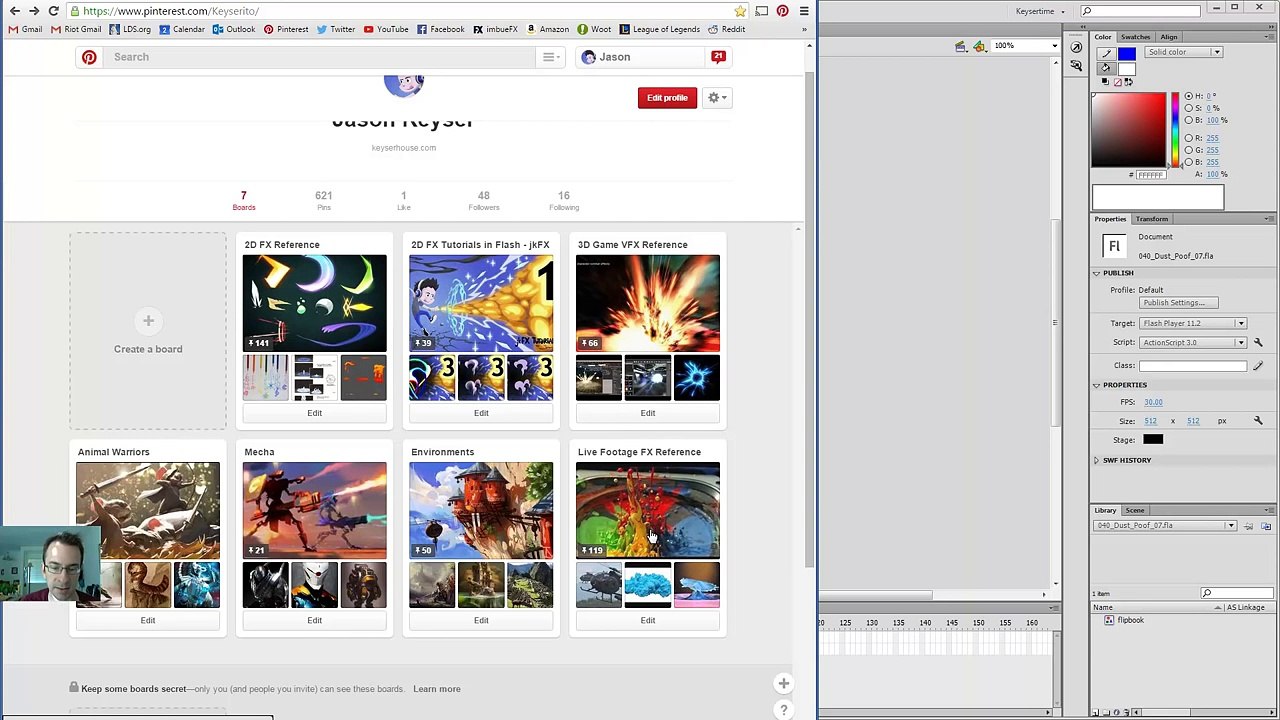Select the Green channel radio button

tap(1189, 150)
